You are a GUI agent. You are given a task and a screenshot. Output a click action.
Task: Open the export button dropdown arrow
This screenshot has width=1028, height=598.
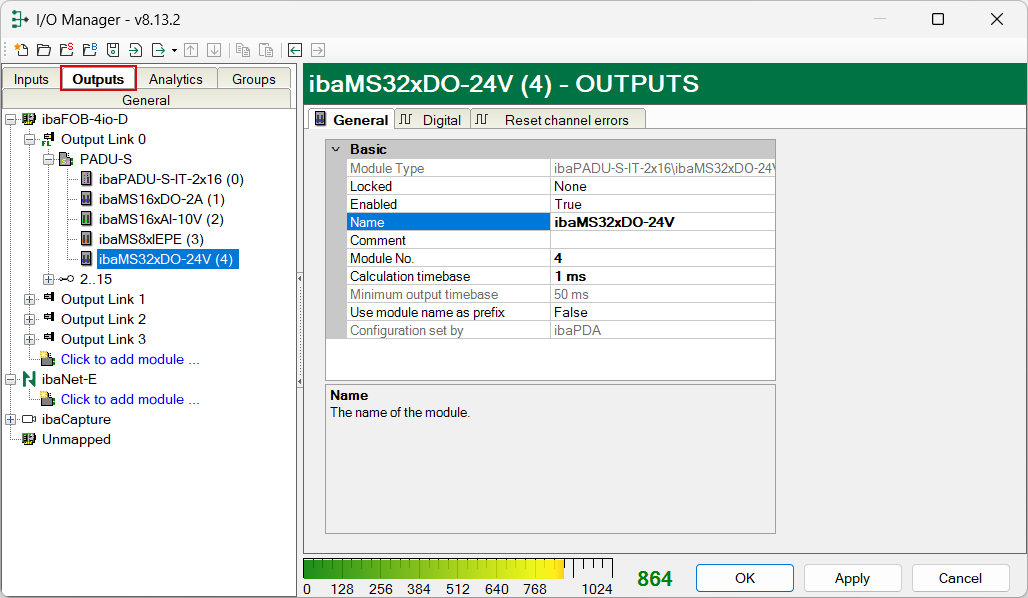point(174,50)
